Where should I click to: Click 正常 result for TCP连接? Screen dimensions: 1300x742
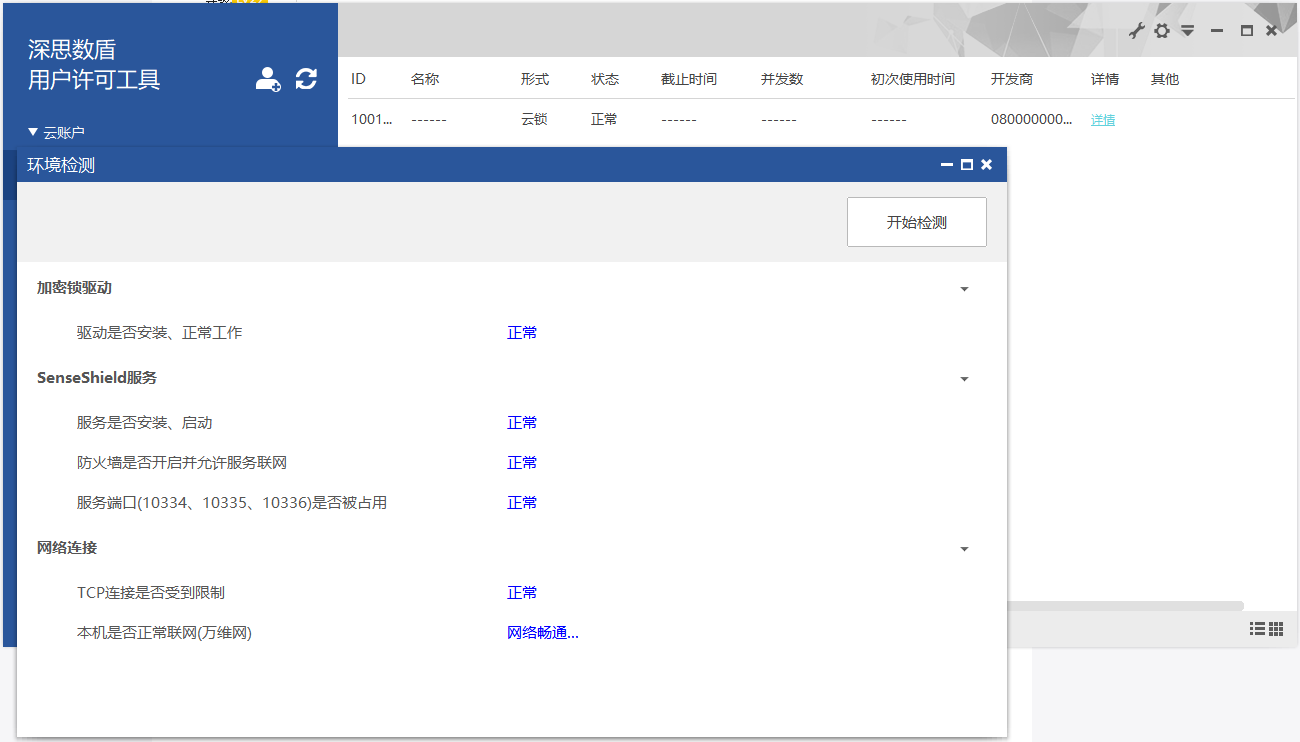(522, 593)
